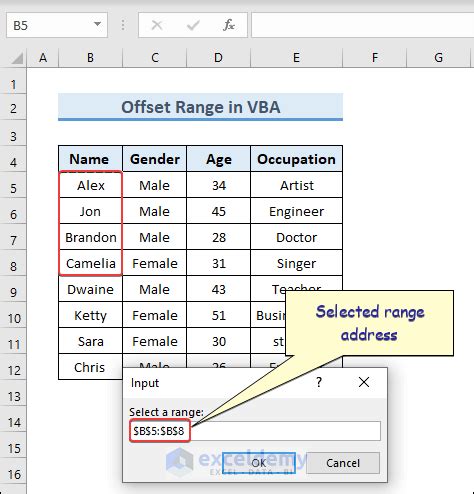
Task: Select row 6 header
Action: [x=13, y=211]
